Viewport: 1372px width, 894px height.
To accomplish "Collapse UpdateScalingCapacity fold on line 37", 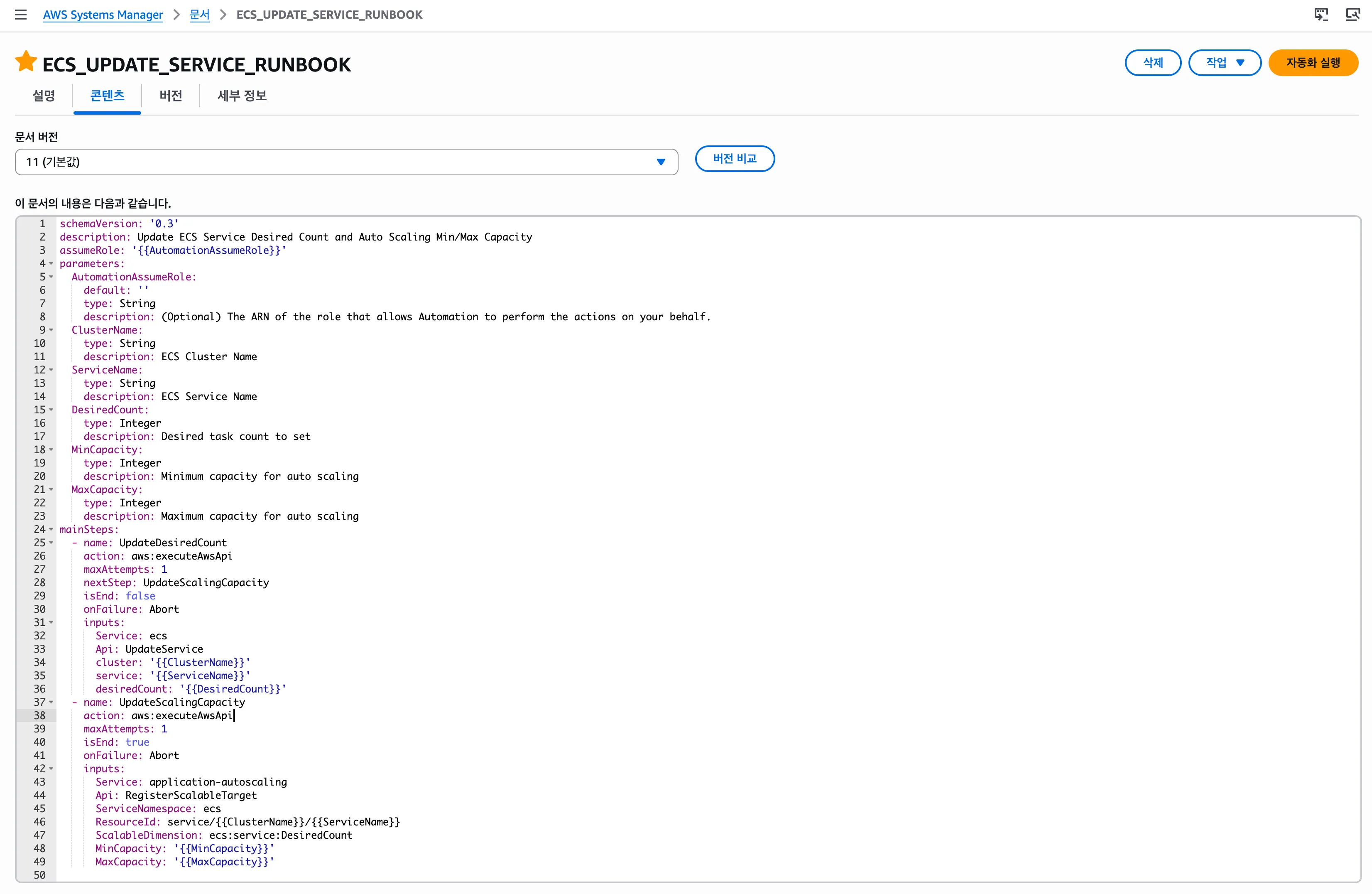I will [51, 702].
